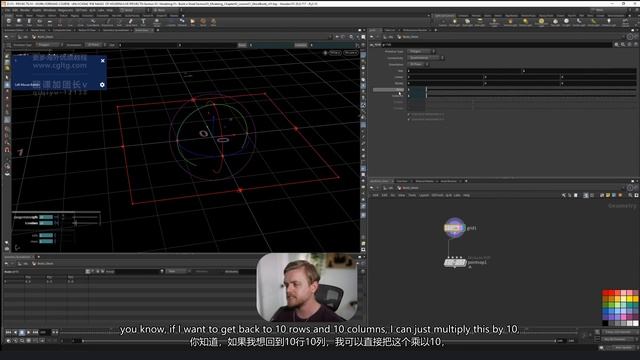Open the Persp viewport dropdown

click(x=334, y=53)
